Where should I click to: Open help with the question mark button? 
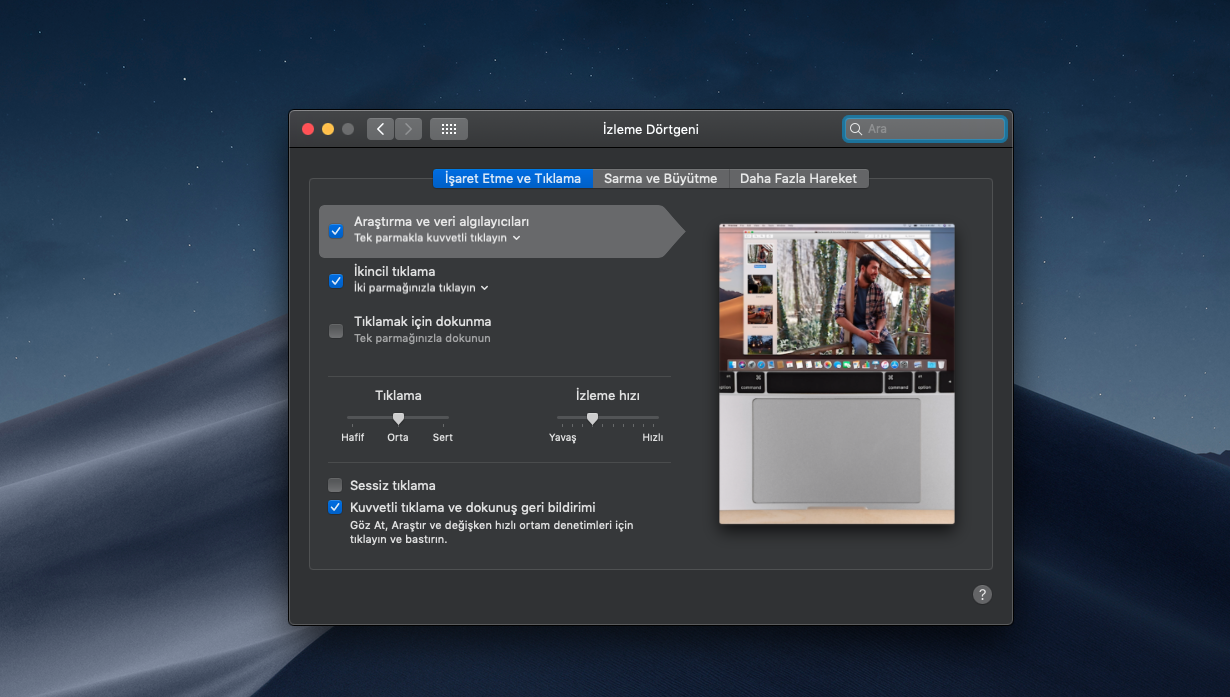tap(982, 594)
